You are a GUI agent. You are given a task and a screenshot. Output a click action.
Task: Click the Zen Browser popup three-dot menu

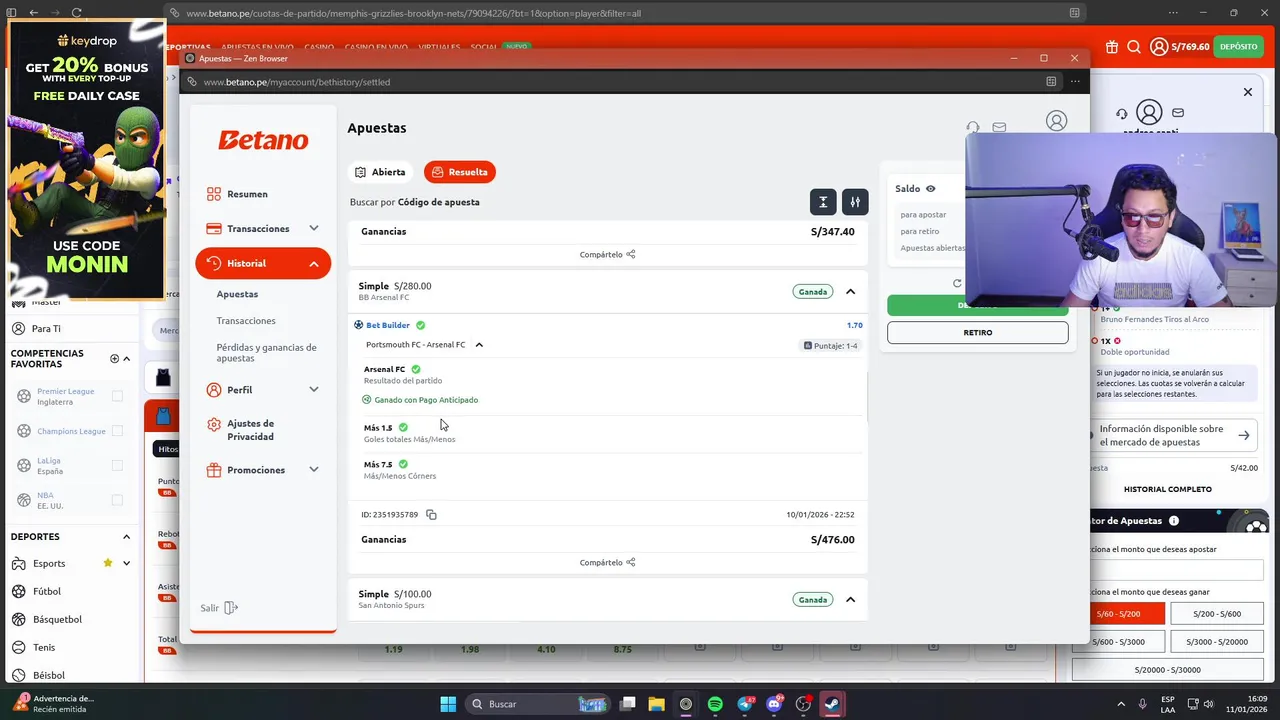tap(1075, 82)
